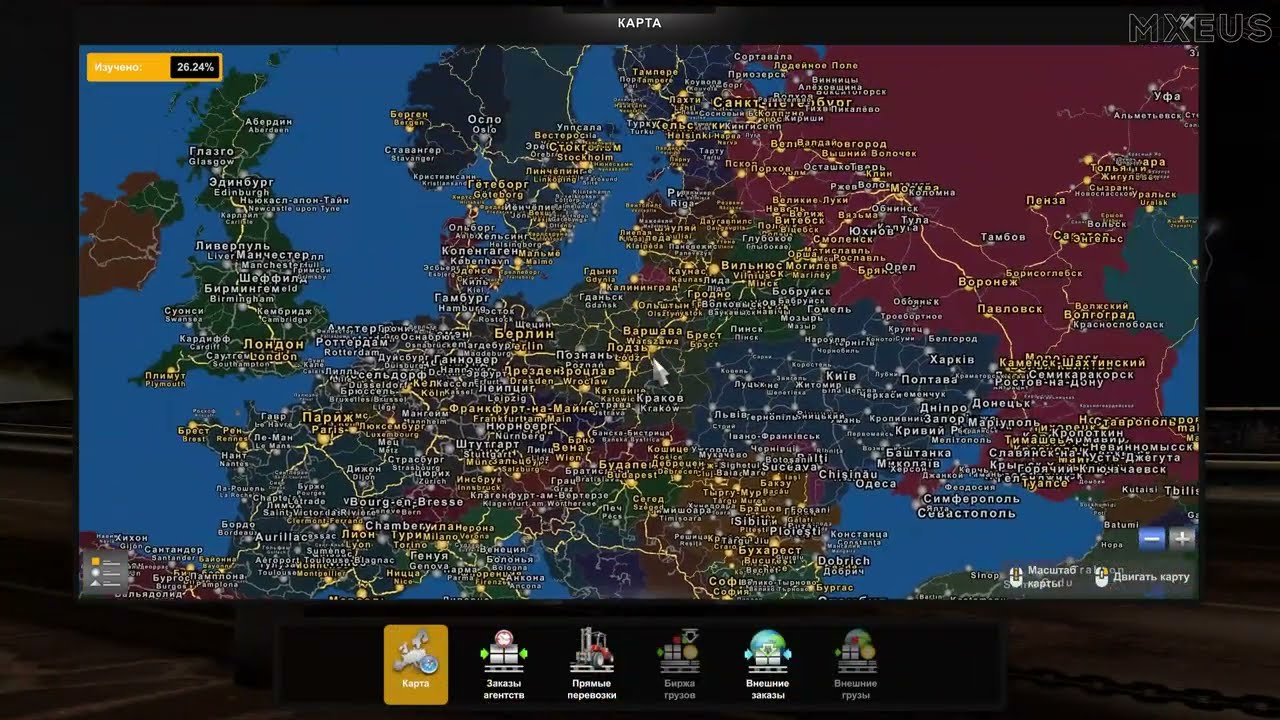The height and width of the screenshot is (720, 1280).
Task: Select Франкфурт-на-Майне city label
Action: pos(522,408)
